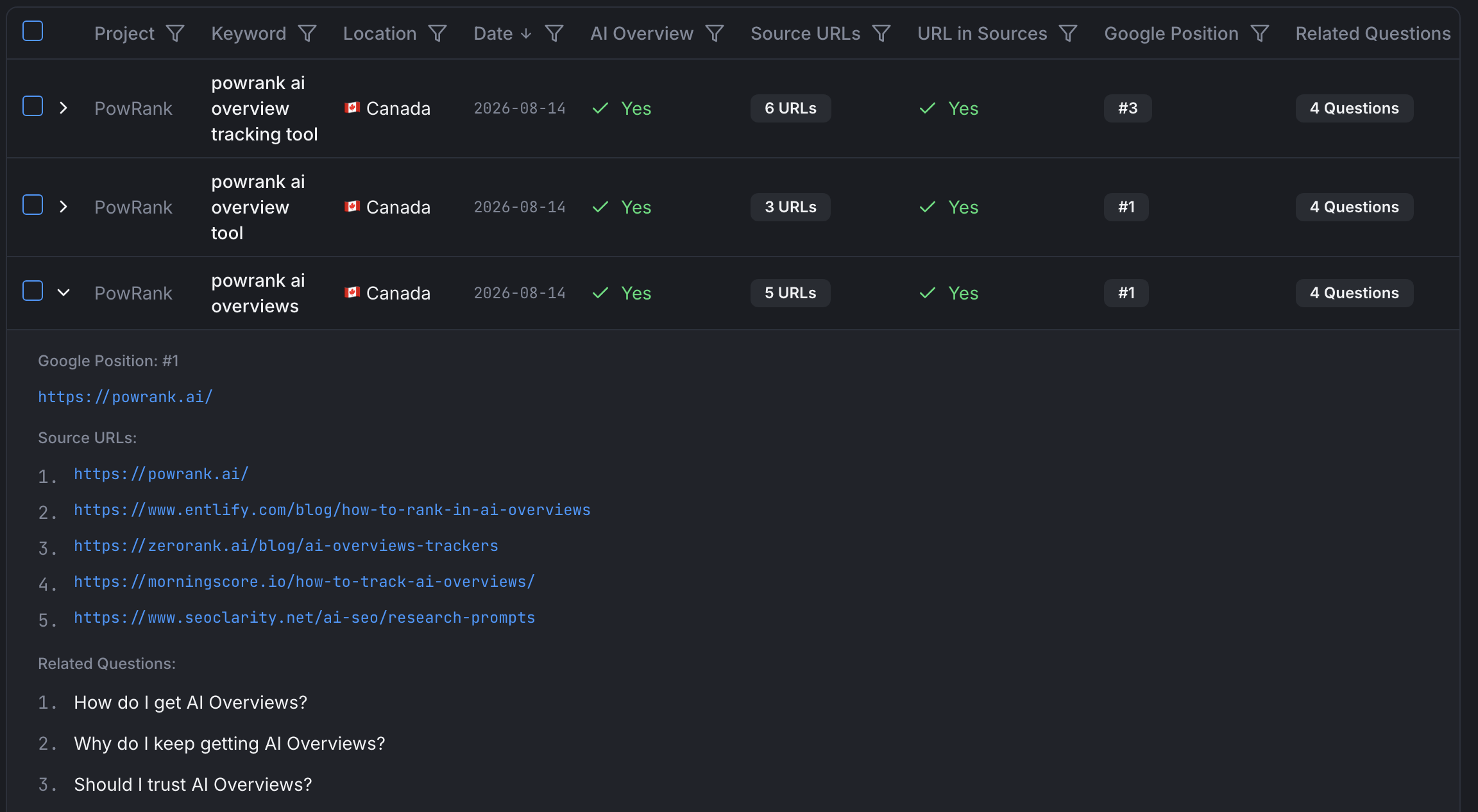
Task: Click keyword 'powrank ai overview tracking tool'
Action: pyautogui.click(x=264, y=108)
